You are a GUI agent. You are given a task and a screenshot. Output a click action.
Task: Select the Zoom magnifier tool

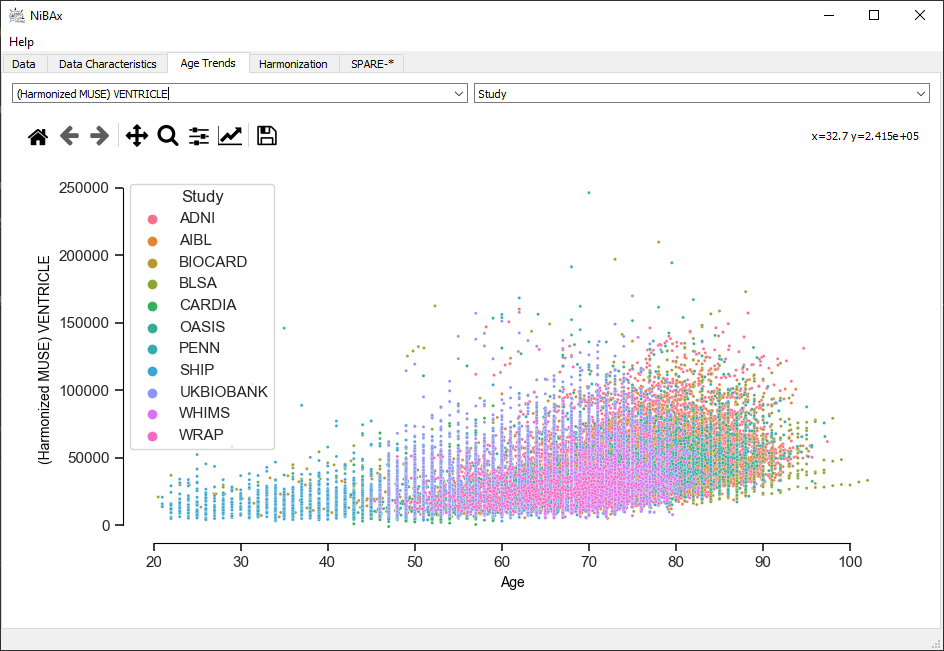[168, 136]
